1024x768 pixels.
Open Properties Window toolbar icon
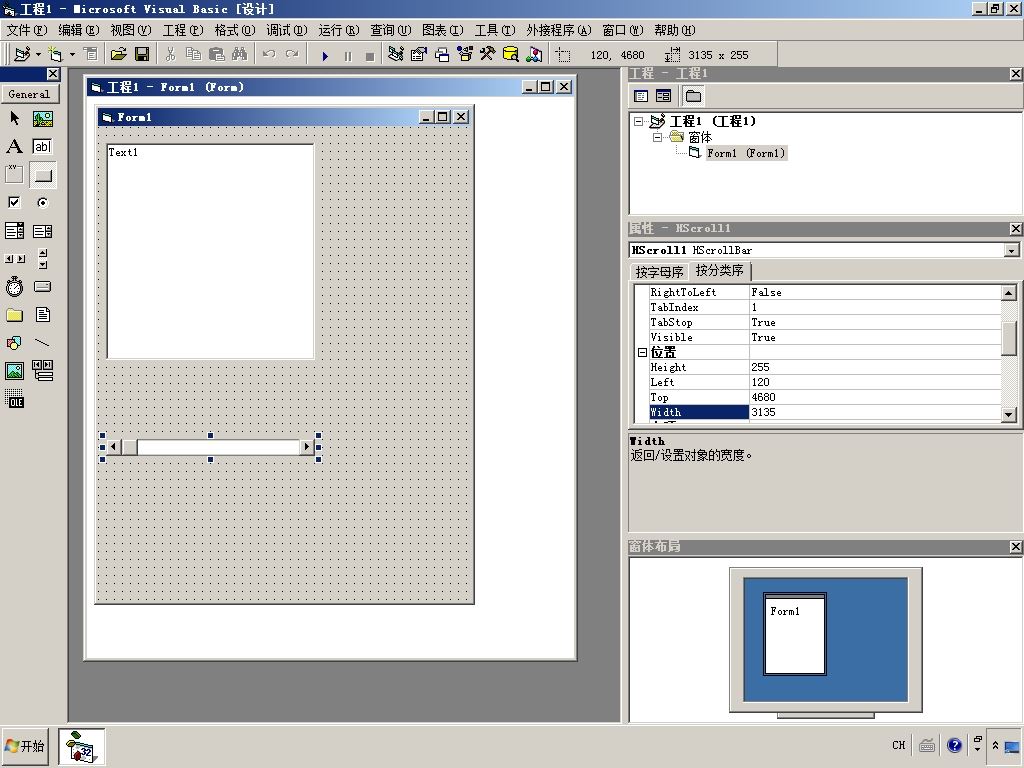419,55
